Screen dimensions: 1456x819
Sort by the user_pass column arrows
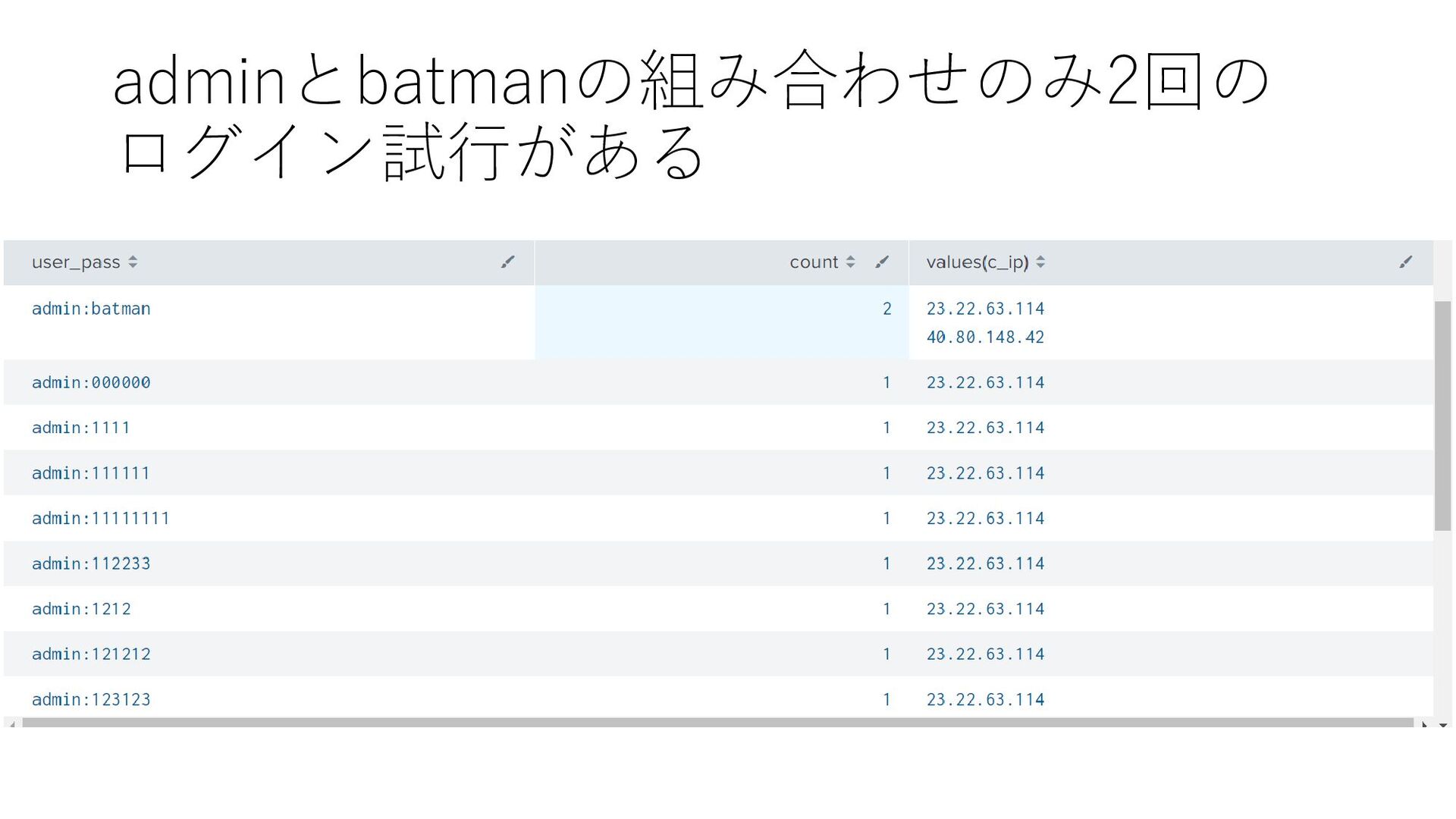point(133,262)
